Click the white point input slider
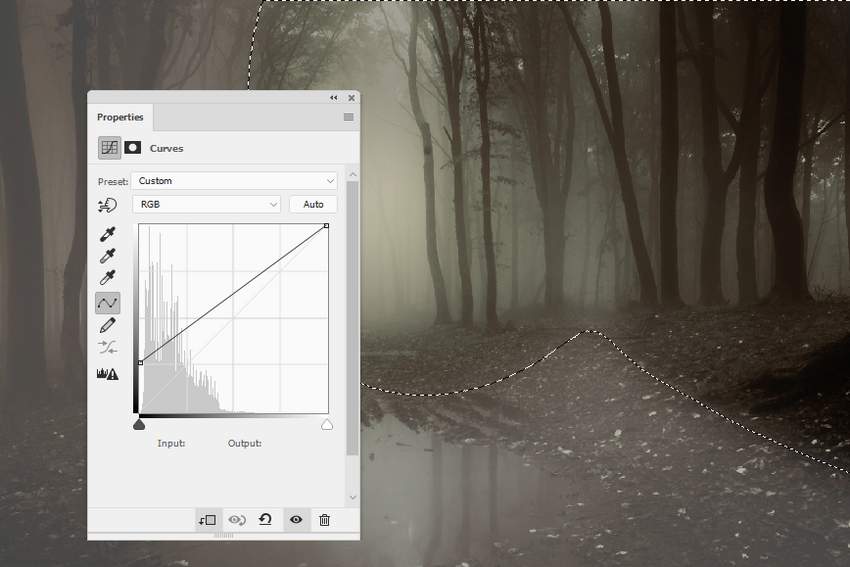 coord(327,424)
